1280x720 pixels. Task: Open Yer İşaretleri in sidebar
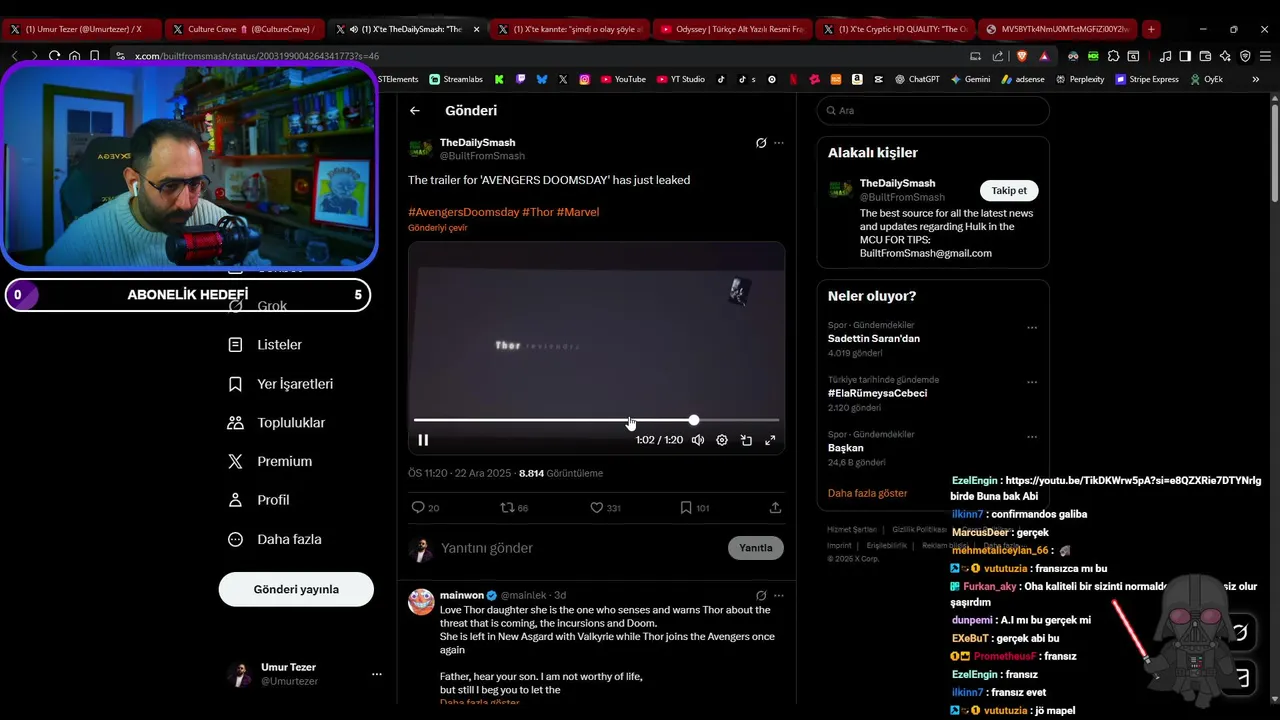point(281,384)
